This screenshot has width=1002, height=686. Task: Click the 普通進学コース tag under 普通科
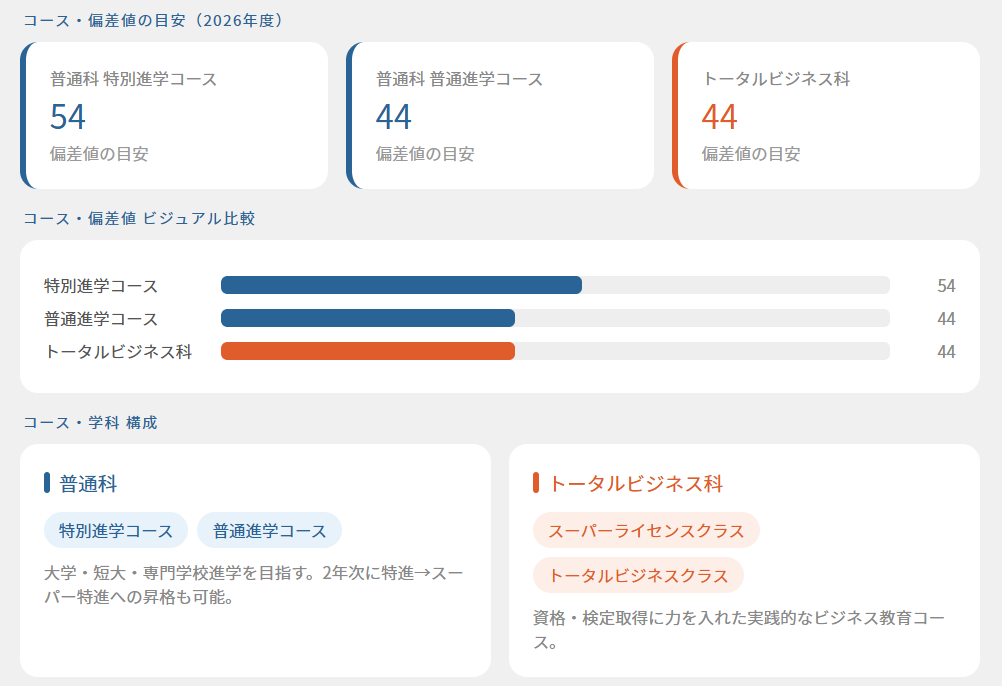tap(270, 530)
